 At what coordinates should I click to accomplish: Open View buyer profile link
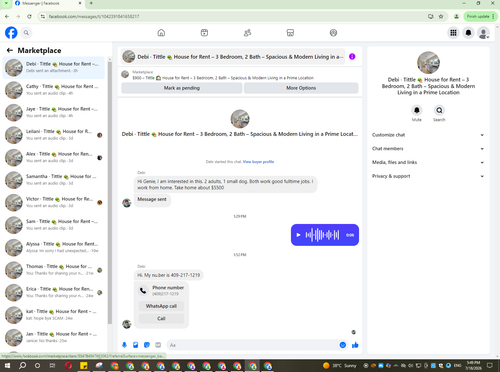point(258,162)
